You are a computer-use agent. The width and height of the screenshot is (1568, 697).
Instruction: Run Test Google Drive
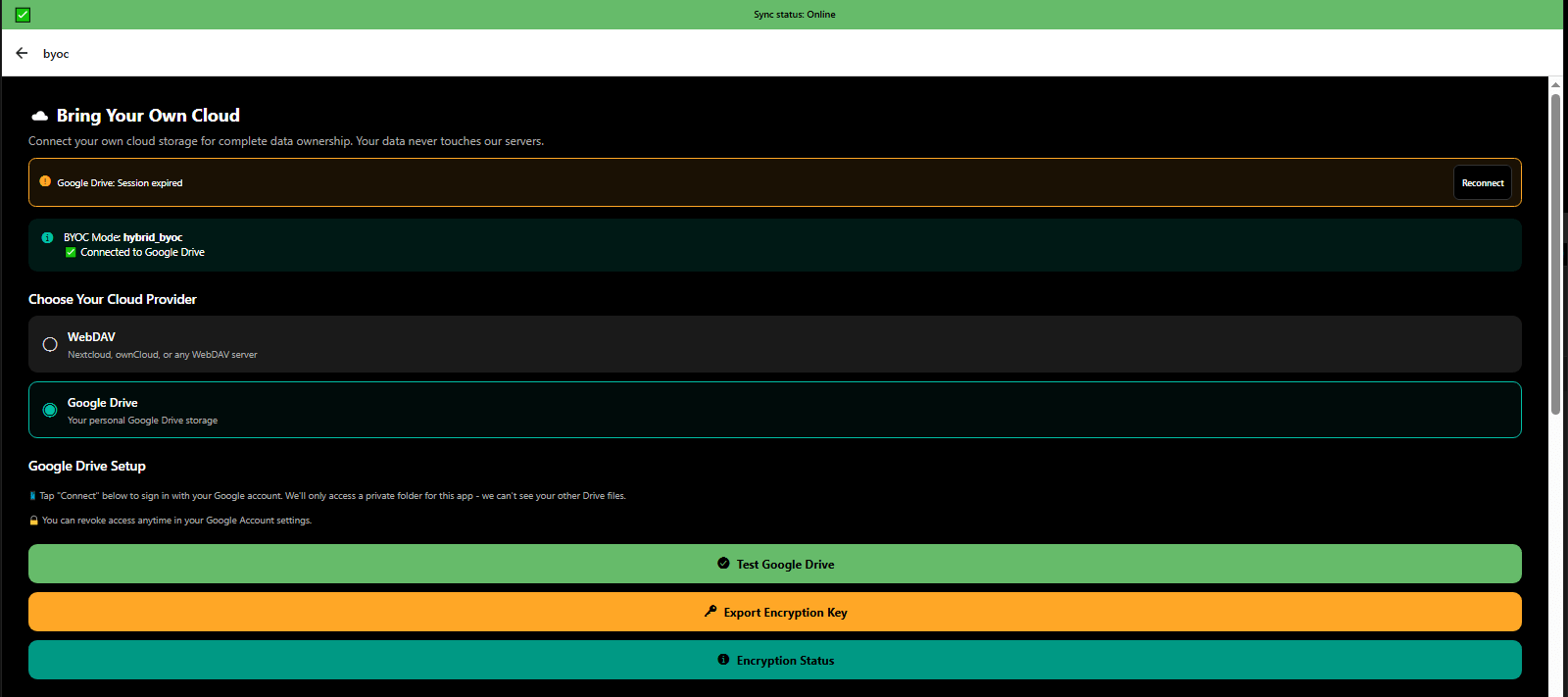(x=774, y=564)
